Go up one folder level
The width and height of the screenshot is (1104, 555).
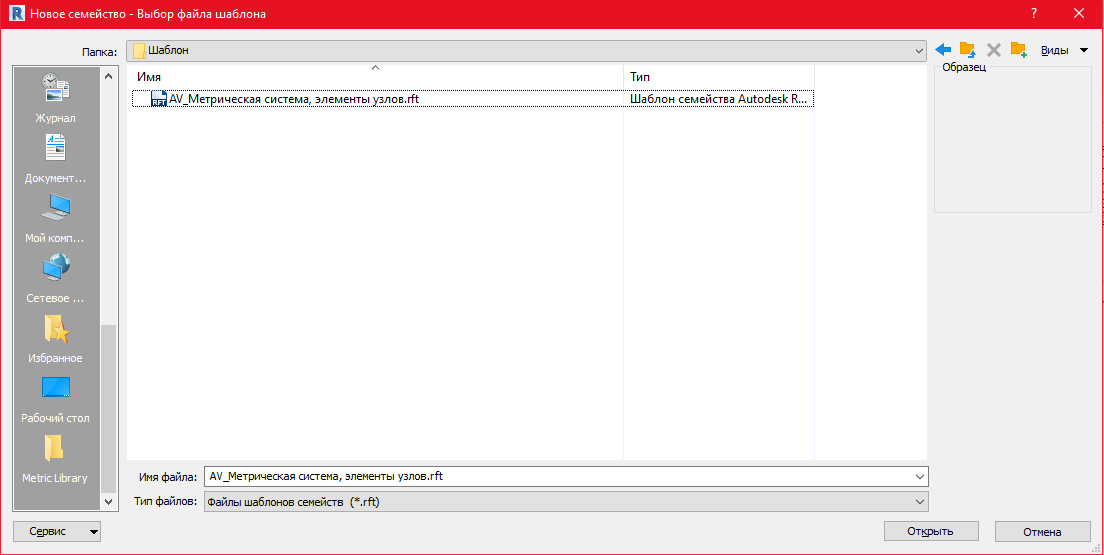968,50
